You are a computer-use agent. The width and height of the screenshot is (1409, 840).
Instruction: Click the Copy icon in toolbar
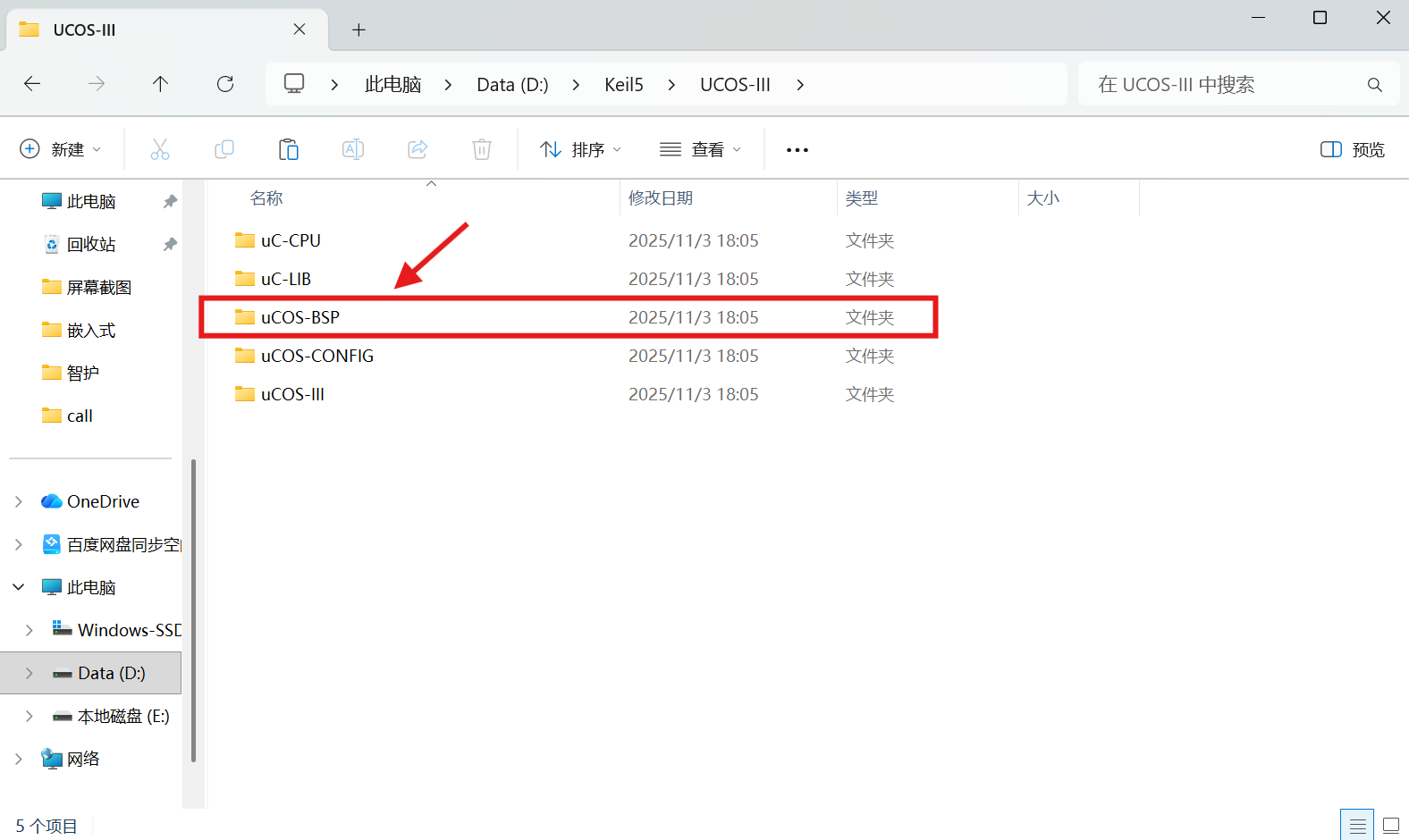point(224,149)
